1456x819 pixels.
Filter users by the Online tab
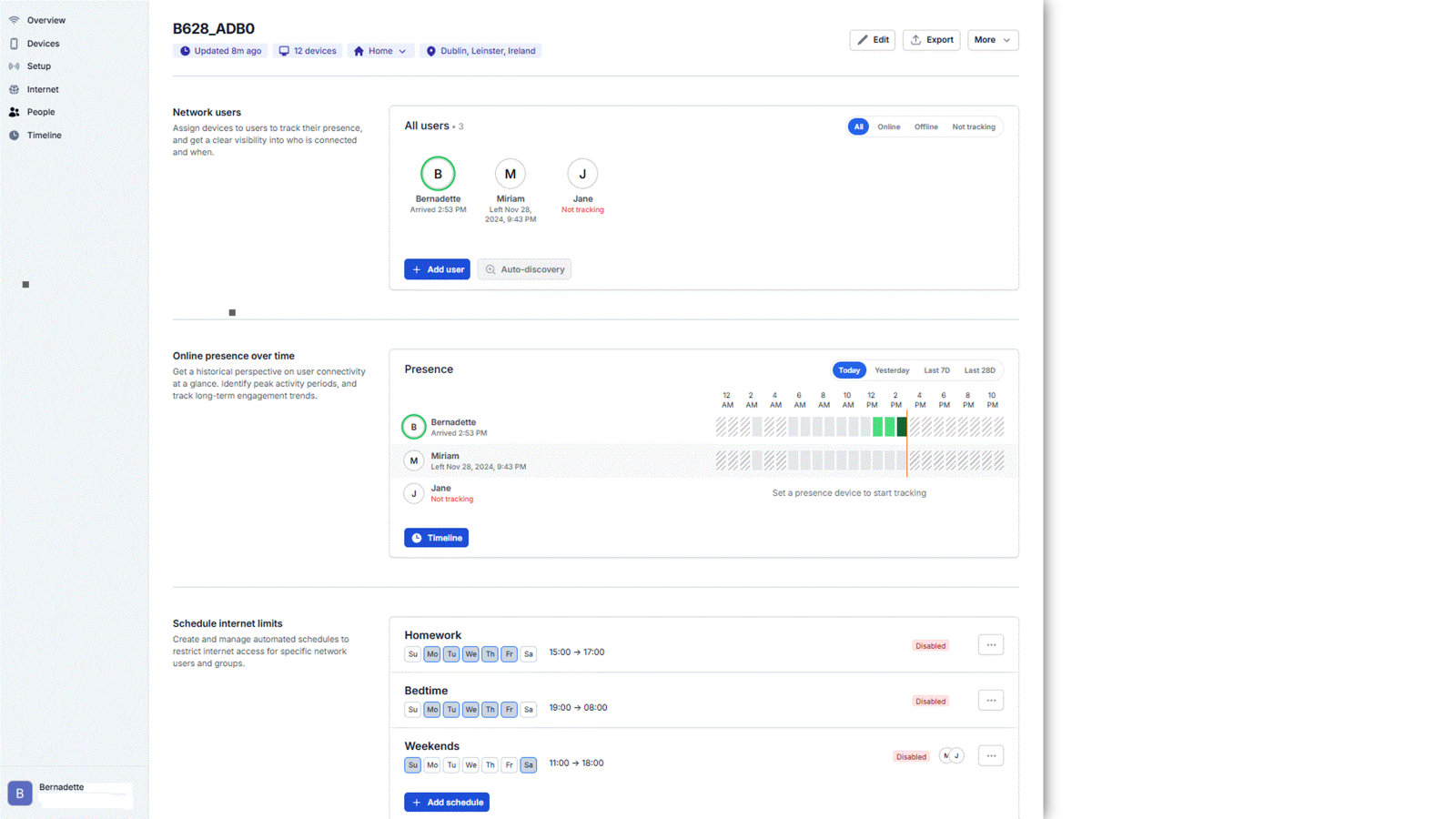(888, 127)
